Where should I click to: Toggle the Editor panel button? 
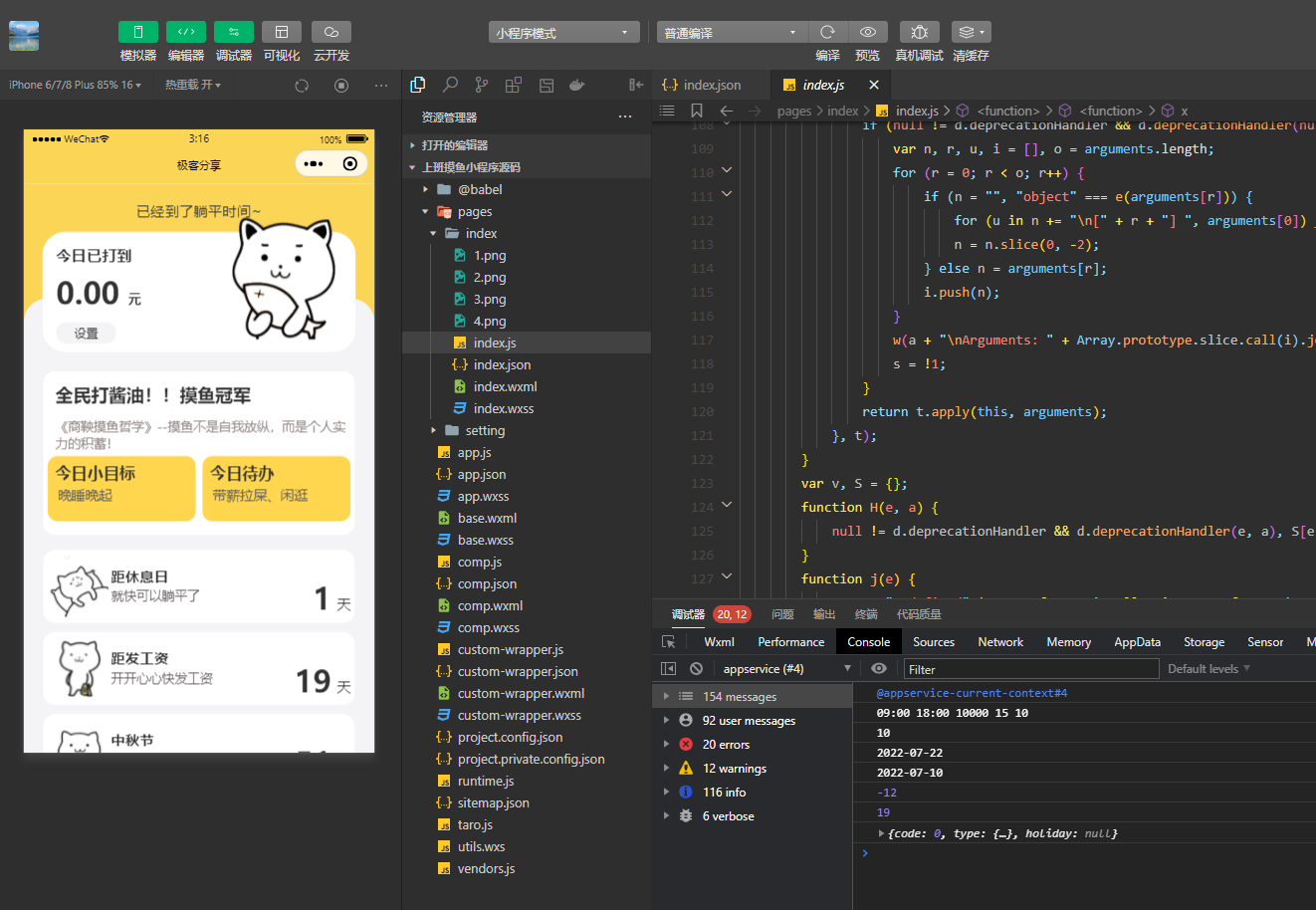point(185,33)
